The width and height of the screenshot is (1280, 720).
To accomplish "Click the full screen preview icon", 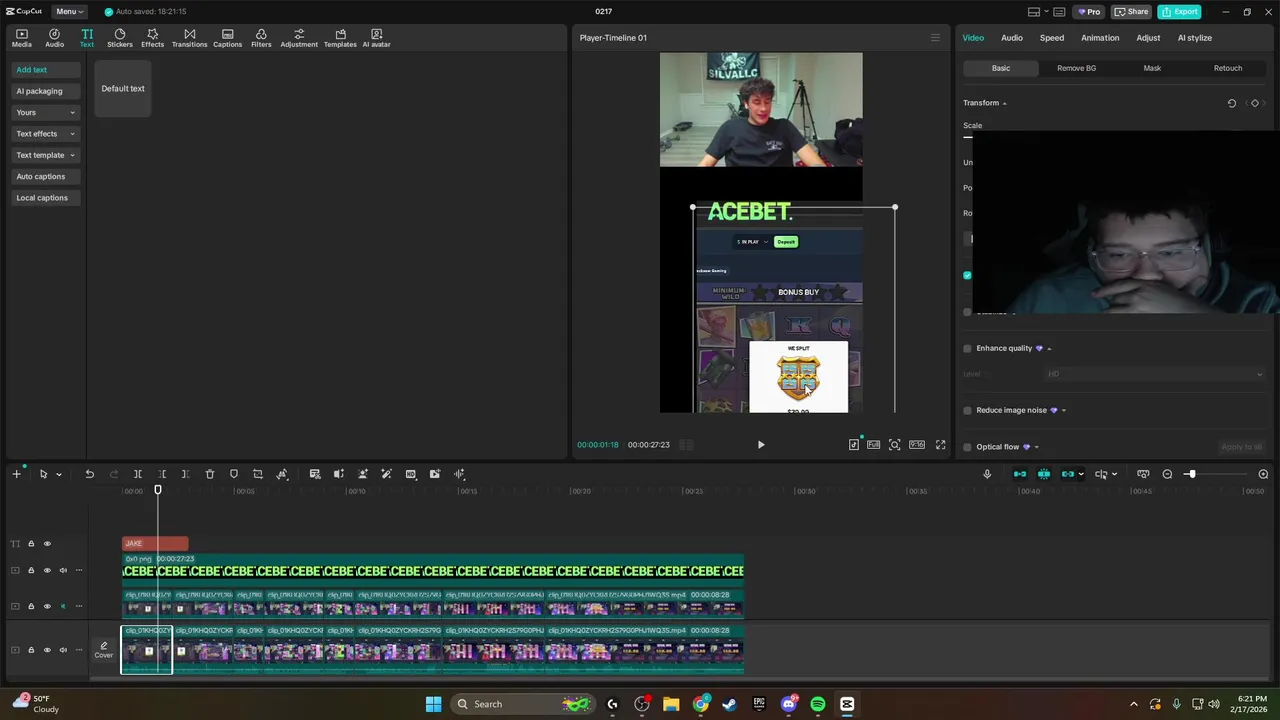I will pyautogui.click(x=940, y=445).
